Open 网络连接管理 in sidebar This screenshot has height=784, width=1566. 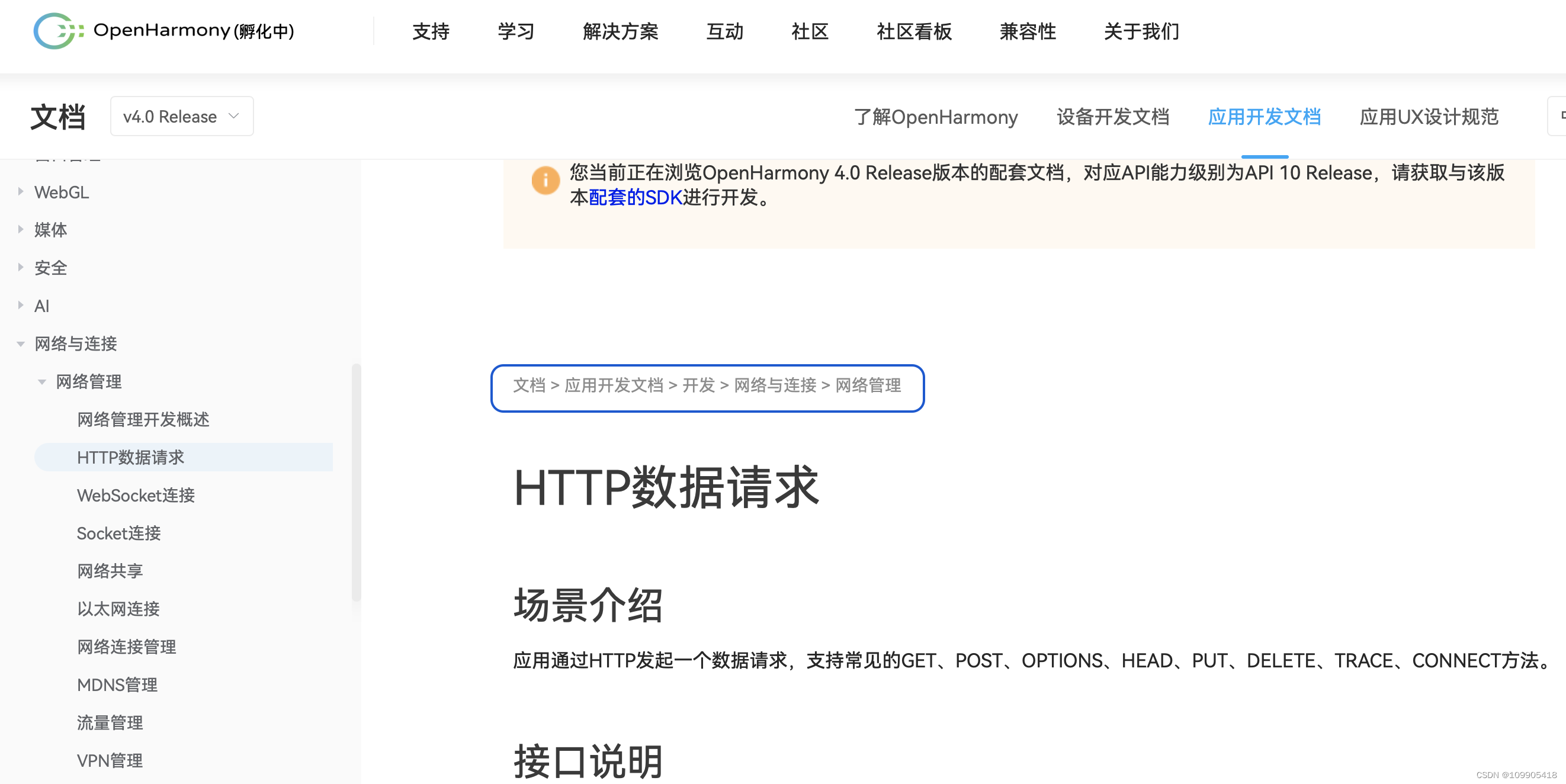tap(126, 647)
